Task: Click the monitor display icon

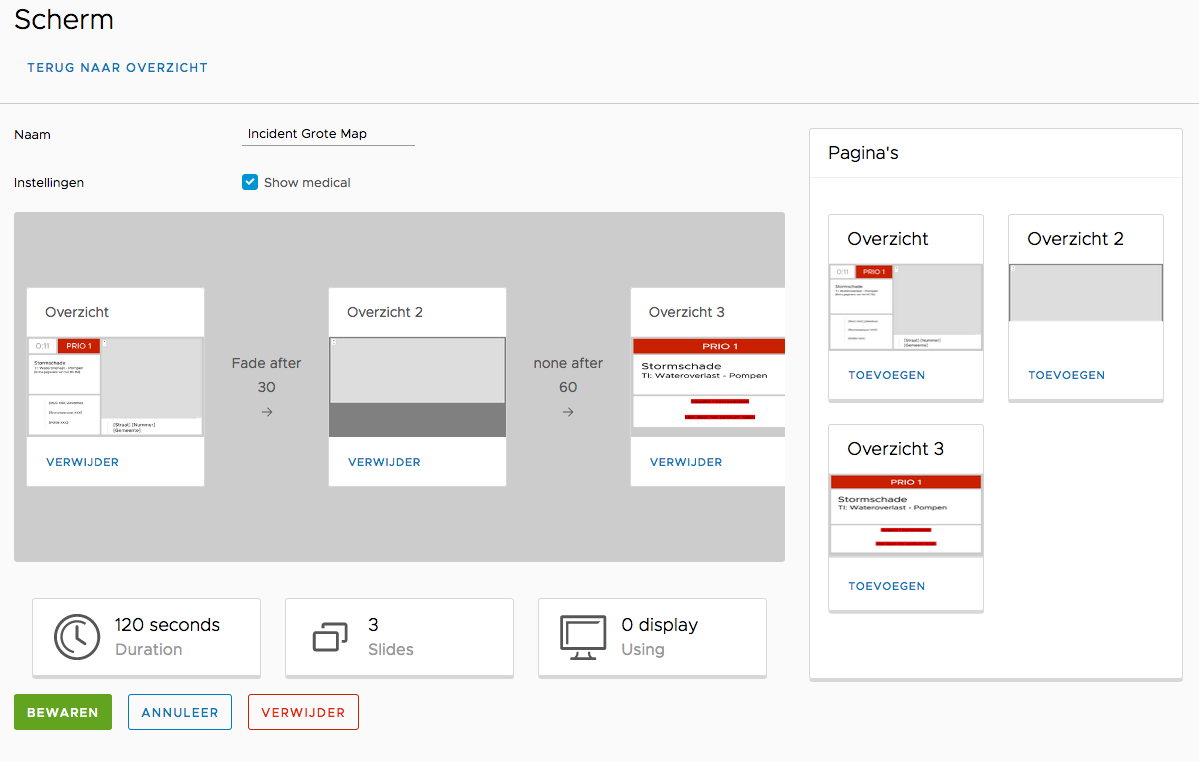Action: [583, 637]
